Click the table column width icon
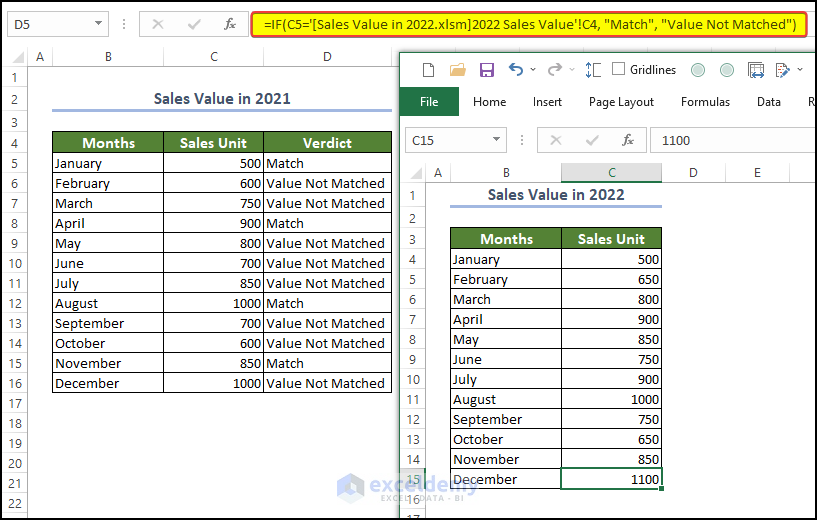Image resolution: width=817 pixels, height=520 pixels. [x=756, y=70]
